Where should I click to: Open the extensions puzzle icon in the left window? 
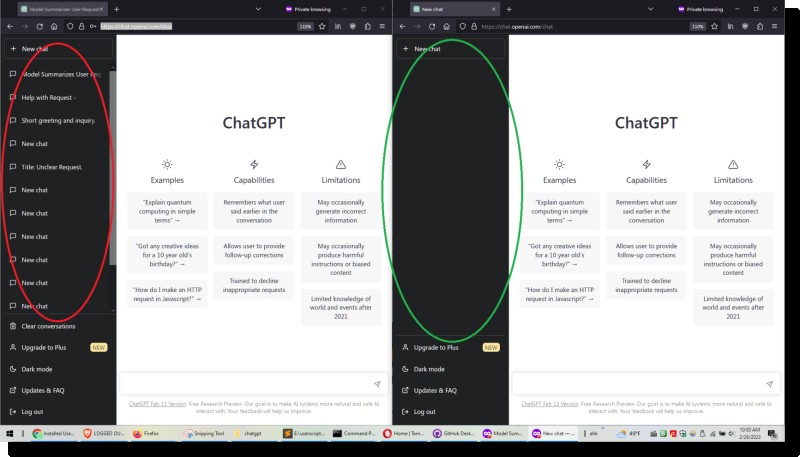pos(367,27)
